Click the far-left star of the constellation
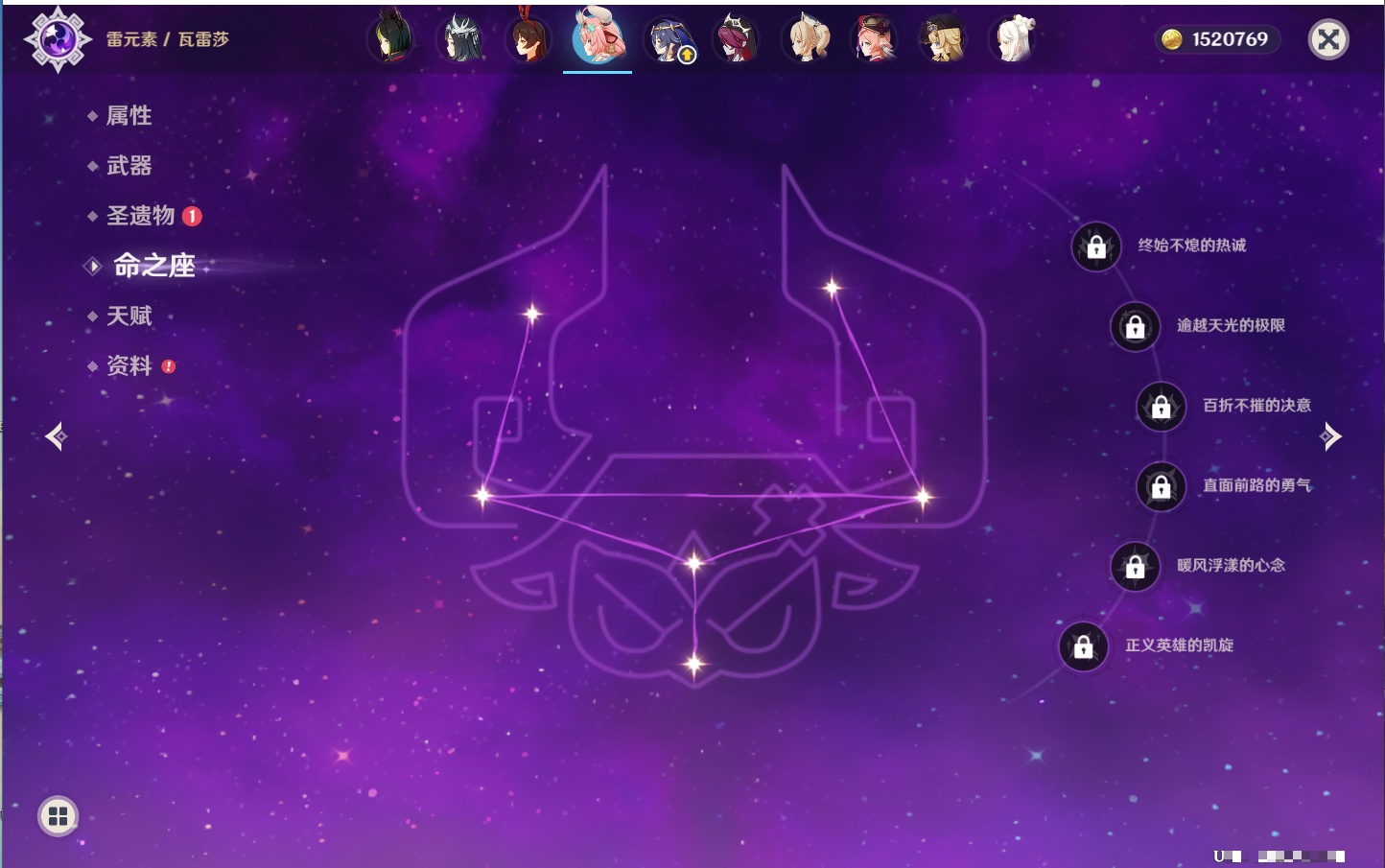The image size is (1385, 868). coord(482,495)
